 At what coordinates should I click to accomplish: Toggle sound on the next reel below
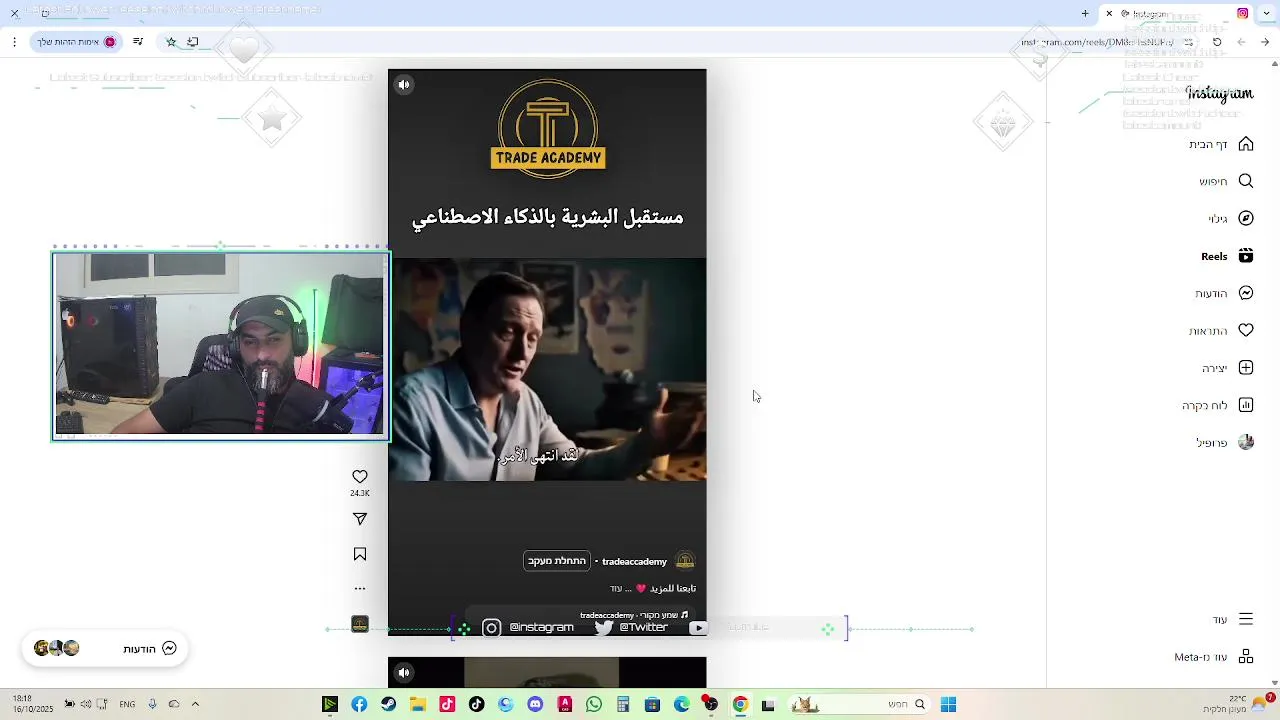coord(404,672)
